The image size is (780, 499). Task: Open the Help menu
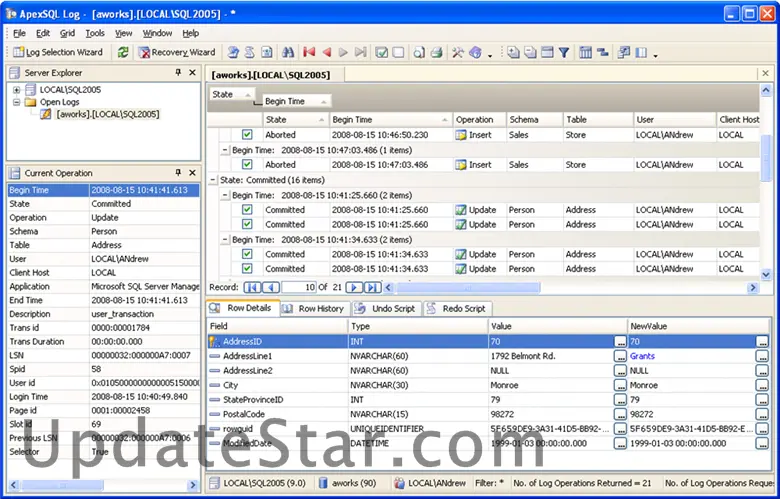(x=191, y=33)
